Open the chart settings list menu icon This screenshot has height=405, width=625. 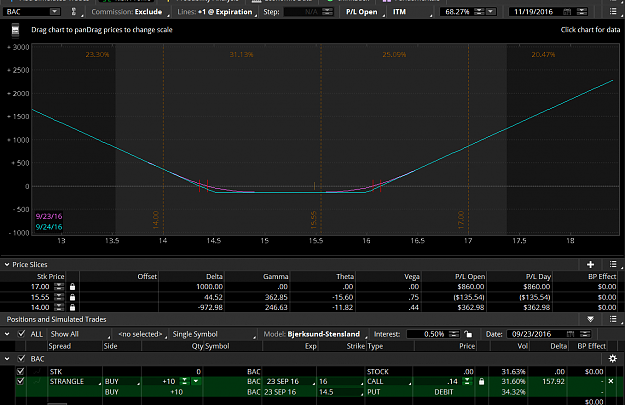[x=613, y=12]
